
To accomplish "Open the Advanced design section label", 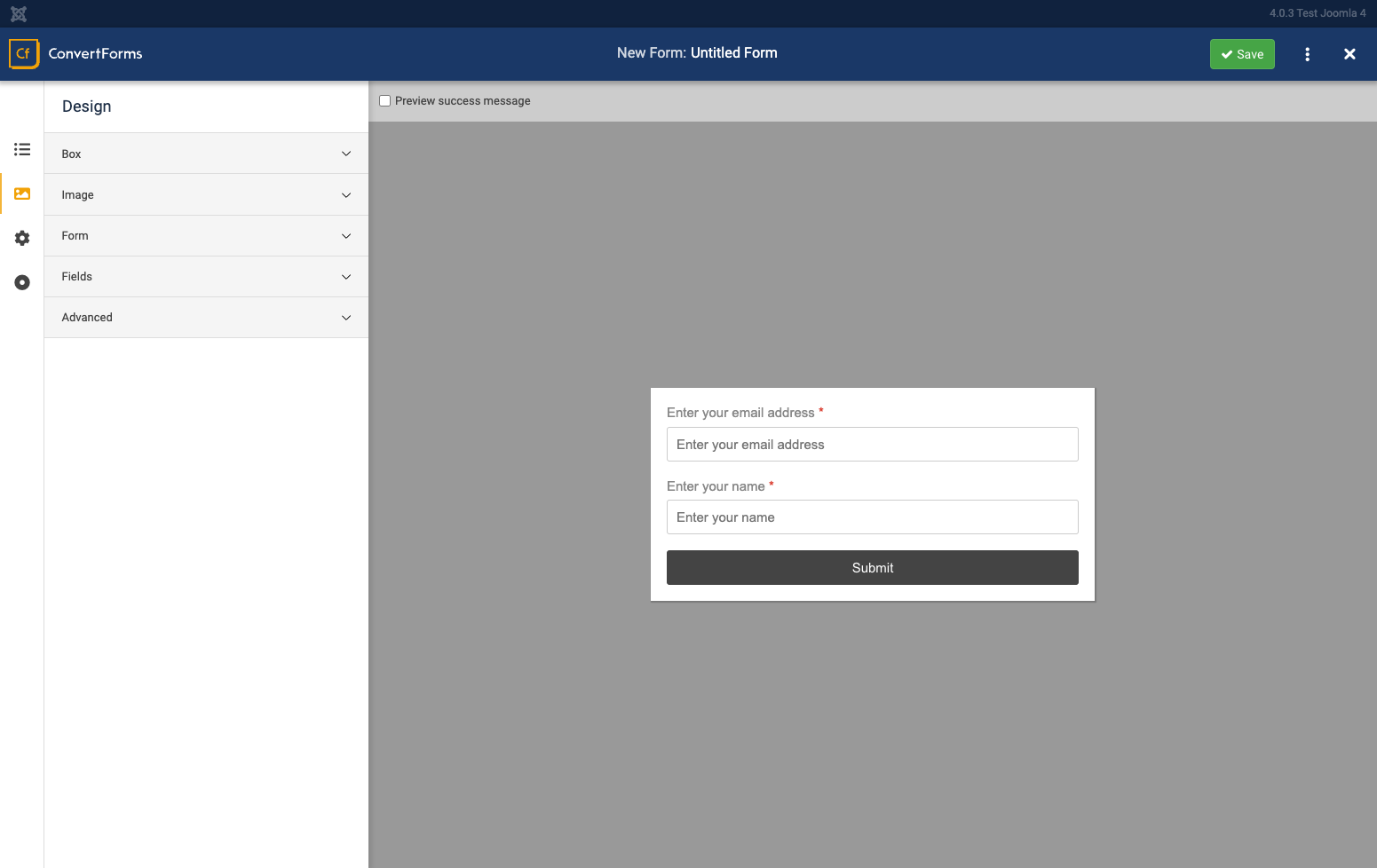I will pyautogui.click(x=87, y=318).
